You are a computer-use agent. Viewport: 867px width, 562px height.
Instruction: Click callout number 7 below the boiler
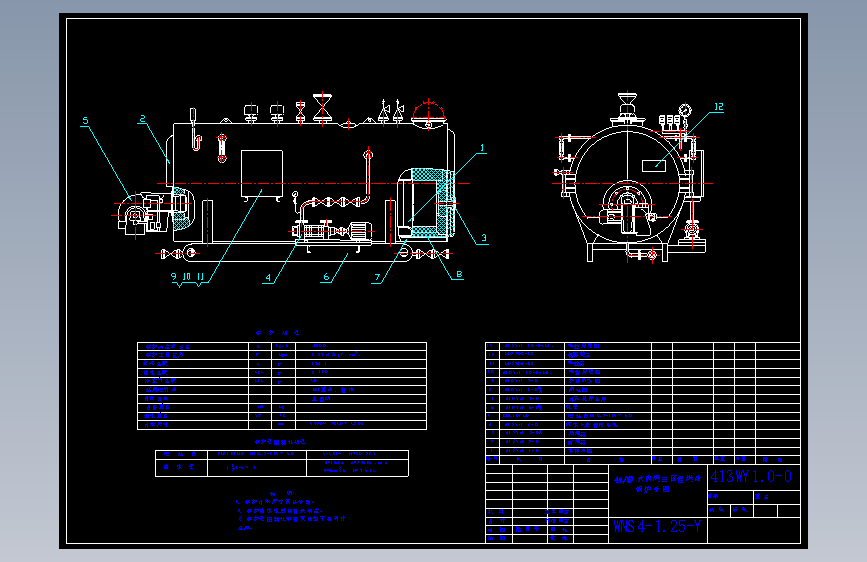pyautogui.click(x=377, y=277)
